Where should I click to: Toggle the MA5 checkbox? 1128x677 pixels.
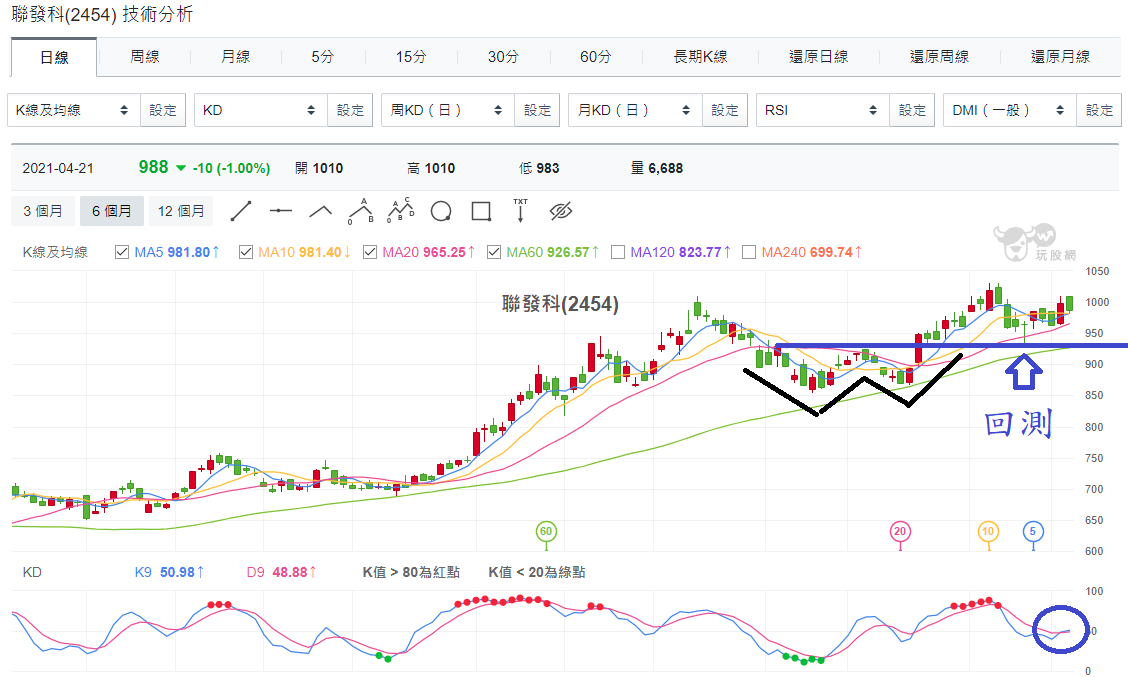click(122, 252)
